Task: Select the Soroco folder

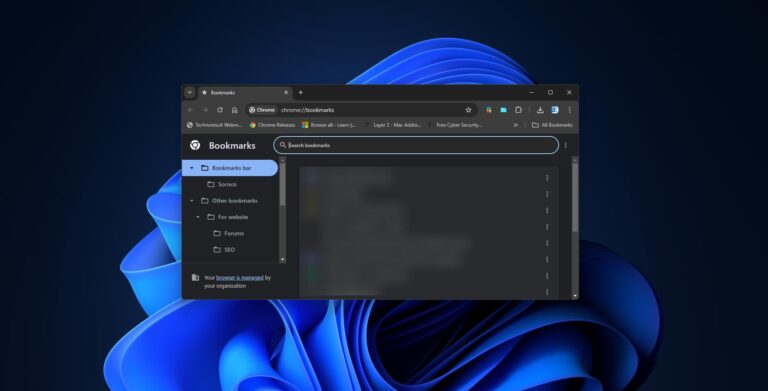Action: [222, 184]
